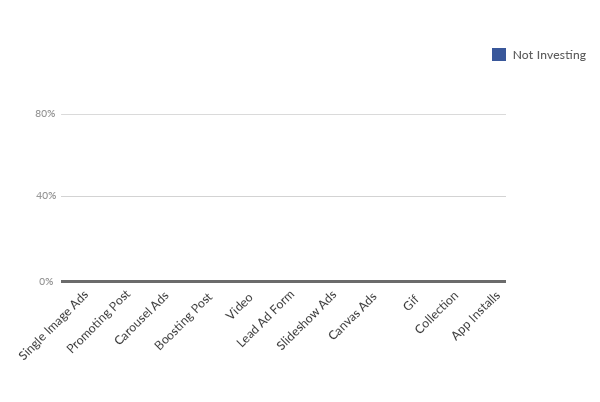This screenshot has height=402, width=600.
Task: Click the App Installs axis label
Action: [x=476, y=316]
